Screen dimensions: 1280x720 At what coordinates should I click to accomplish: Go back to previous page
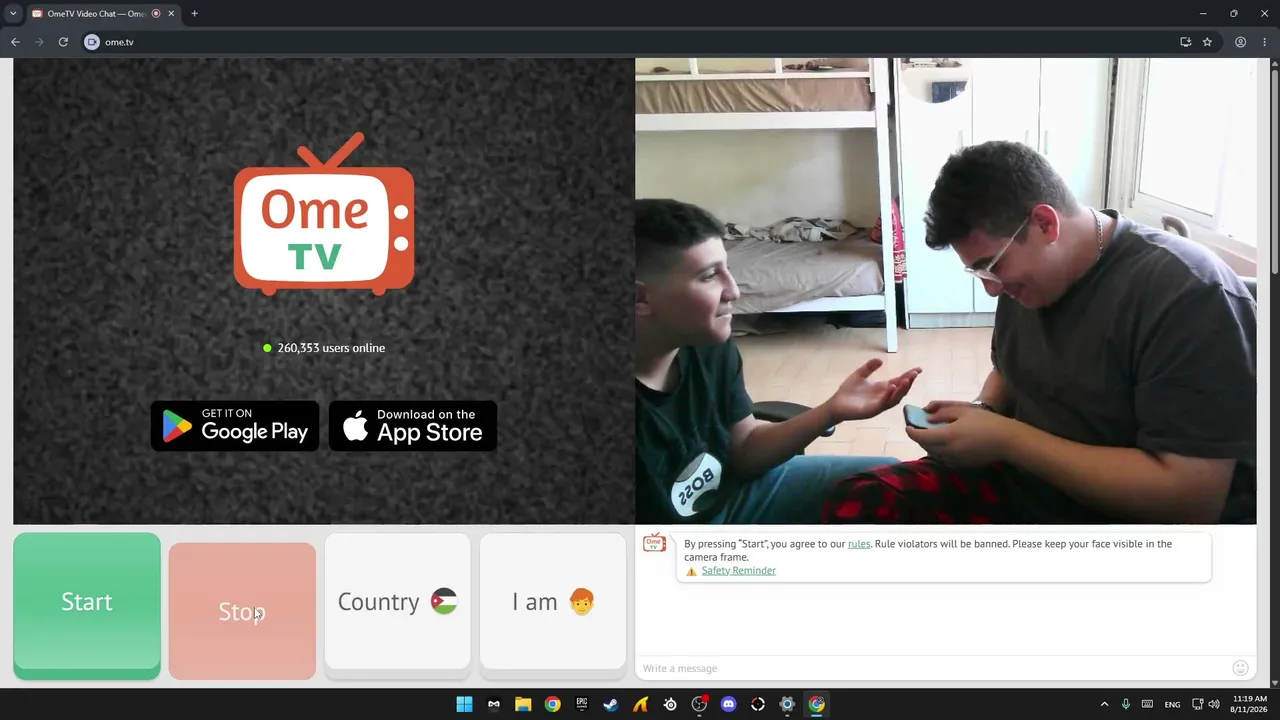[x=15, y=42]
